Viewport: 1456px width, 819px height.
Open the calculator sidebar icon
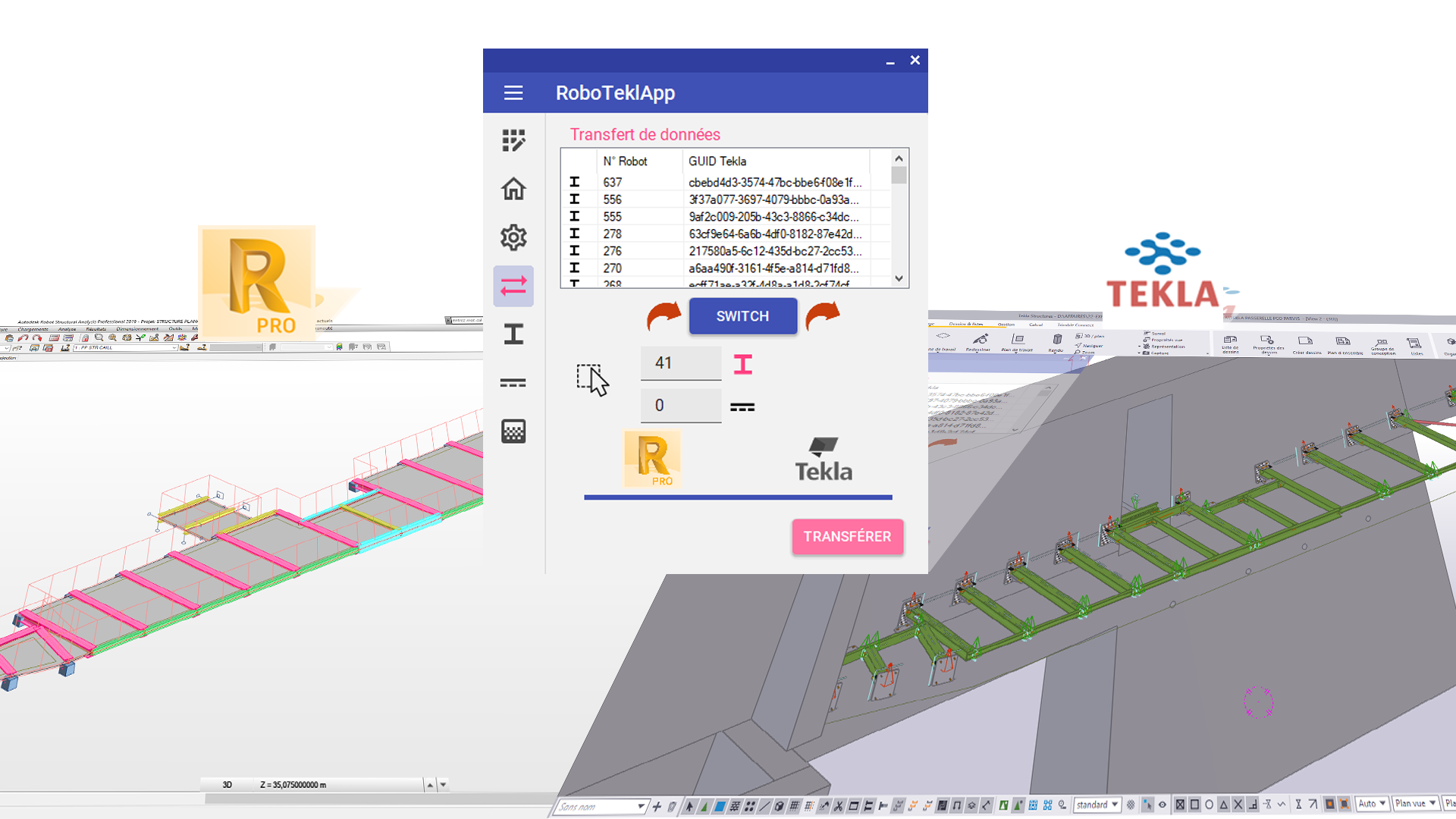(x=513, y=431)
